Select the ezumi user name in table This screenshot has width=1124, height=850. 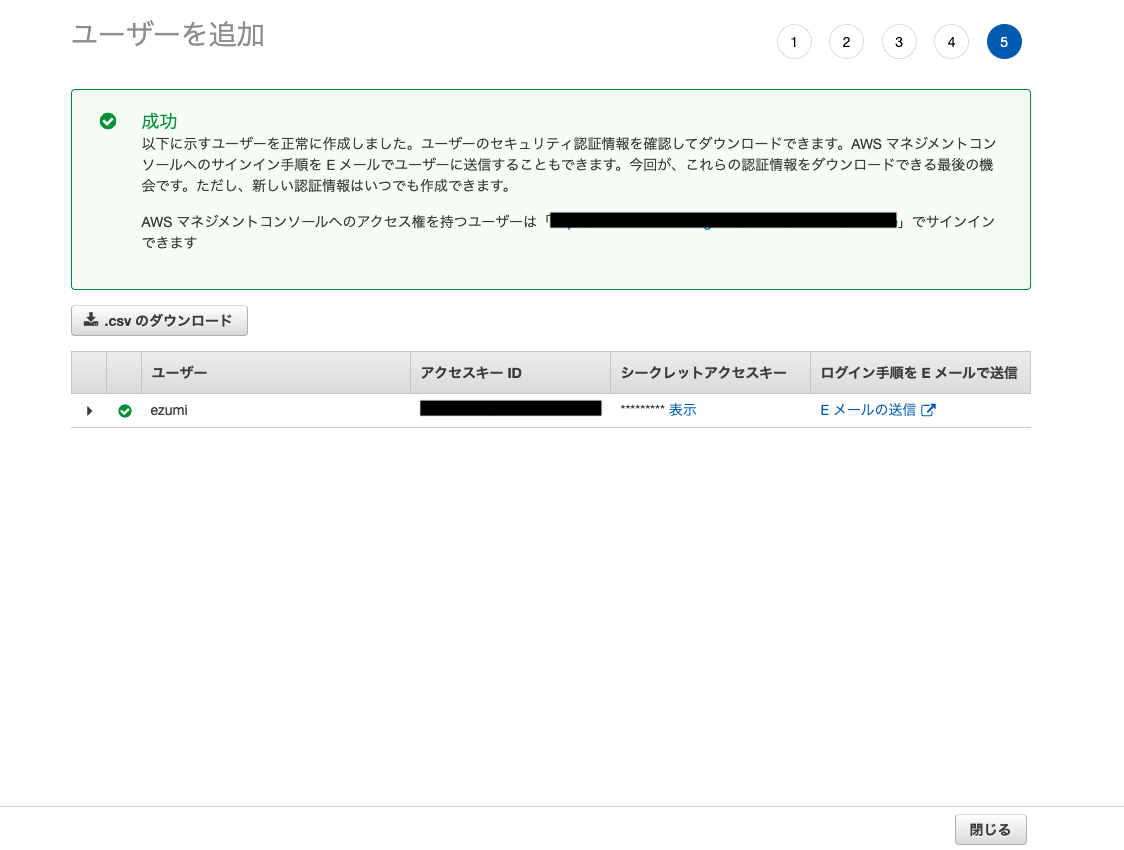(169, 410)
